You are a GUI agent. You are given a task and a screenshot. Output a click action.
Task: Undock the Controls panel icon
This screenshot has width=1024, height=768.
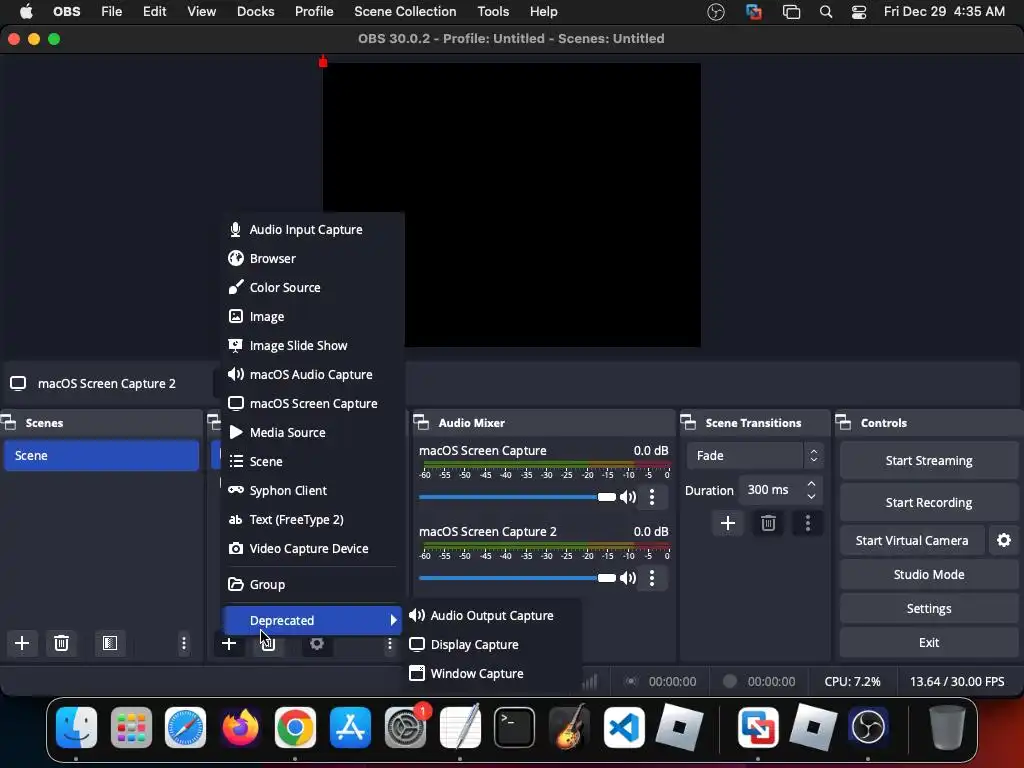pos(844,423)
